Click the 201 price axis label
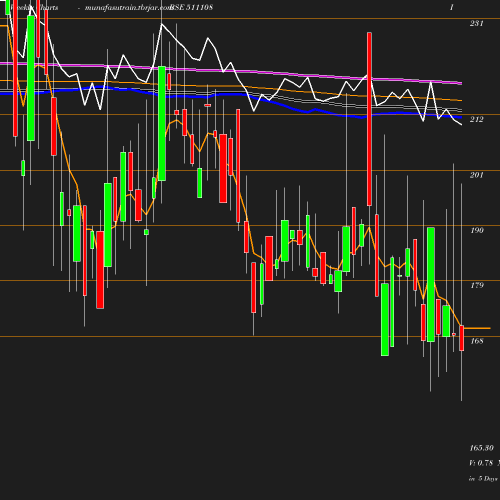The height and width of the screenshot is (500, 500). (476, 175)
